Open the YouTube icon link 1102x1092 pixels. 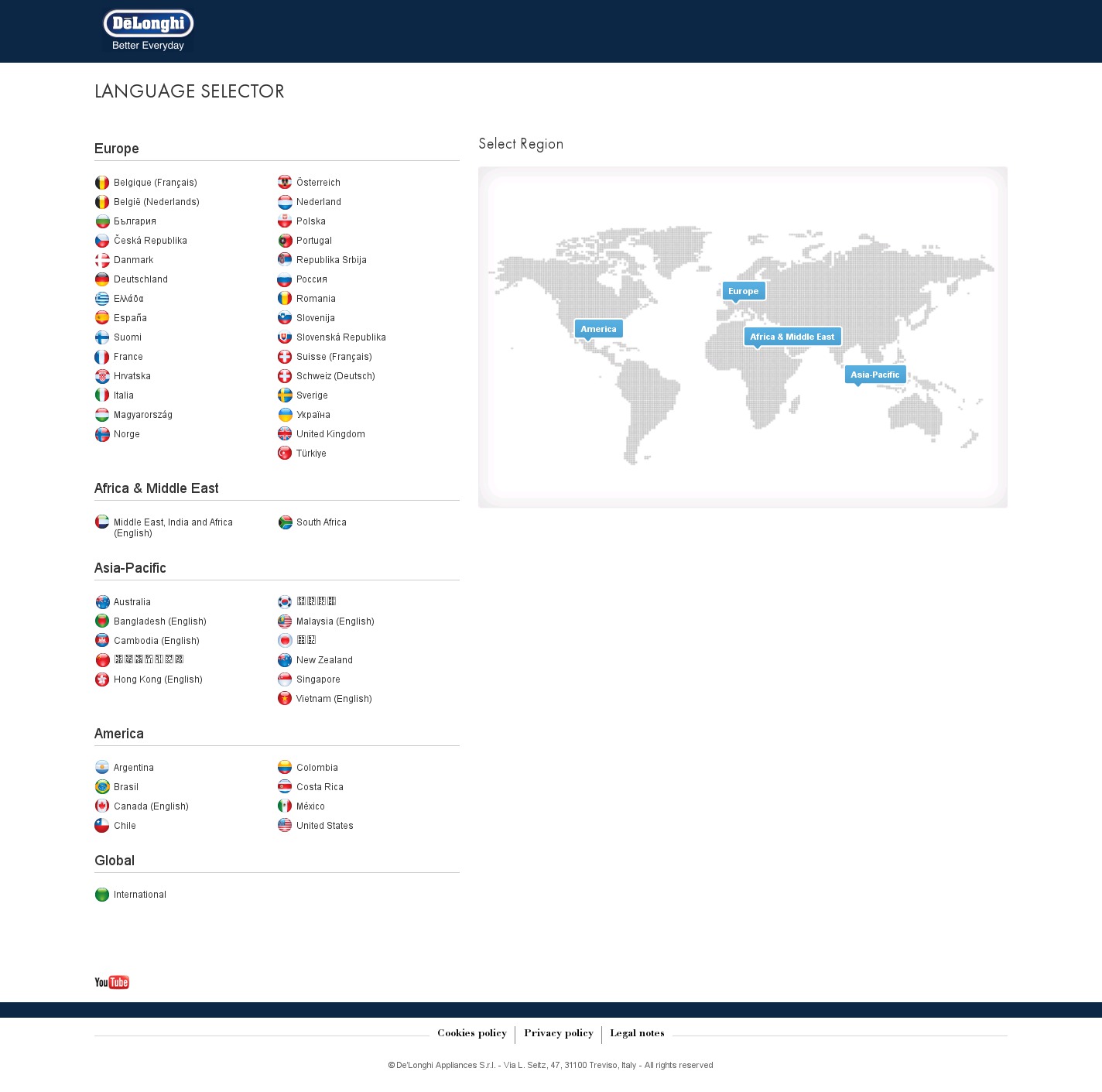tap(112, 982)
